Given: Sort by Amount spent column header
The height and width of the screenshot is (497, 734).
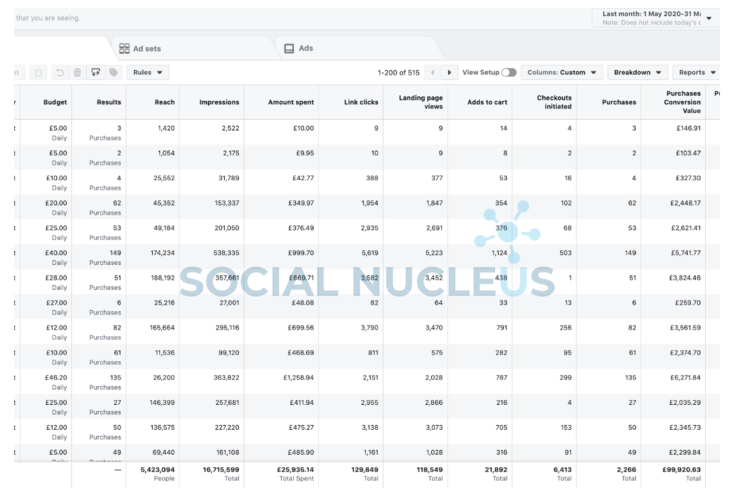Looking at the screenshot, I should pos(292,103).
